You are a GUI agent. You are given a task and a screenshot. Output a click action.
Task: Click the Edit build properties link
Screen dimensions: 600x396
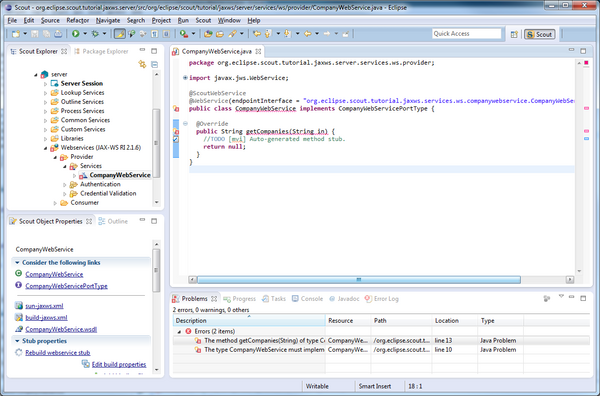[119, 364]
